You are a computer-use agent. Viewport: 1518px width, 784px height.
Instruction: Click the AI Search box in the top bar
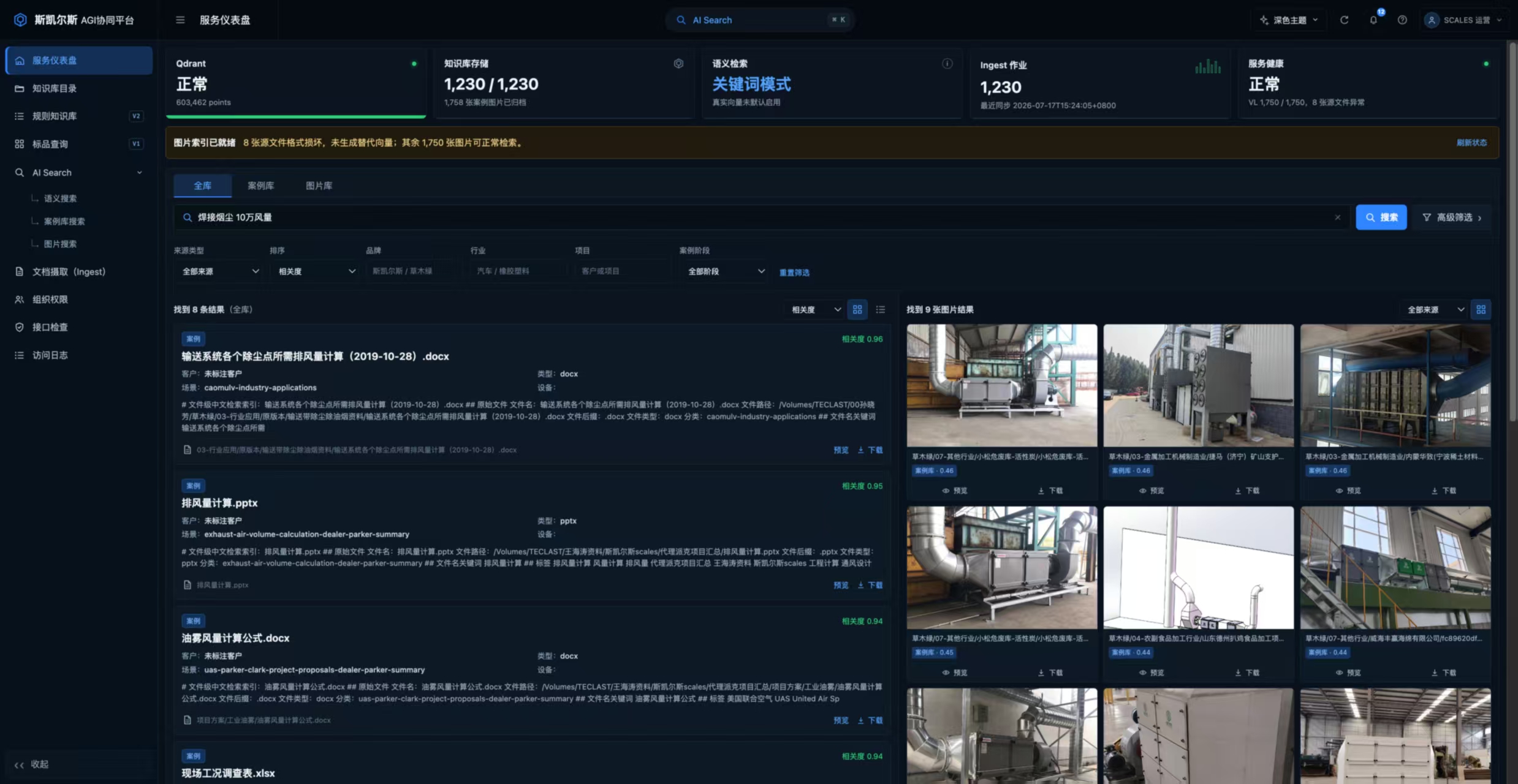tap(760, 20)
